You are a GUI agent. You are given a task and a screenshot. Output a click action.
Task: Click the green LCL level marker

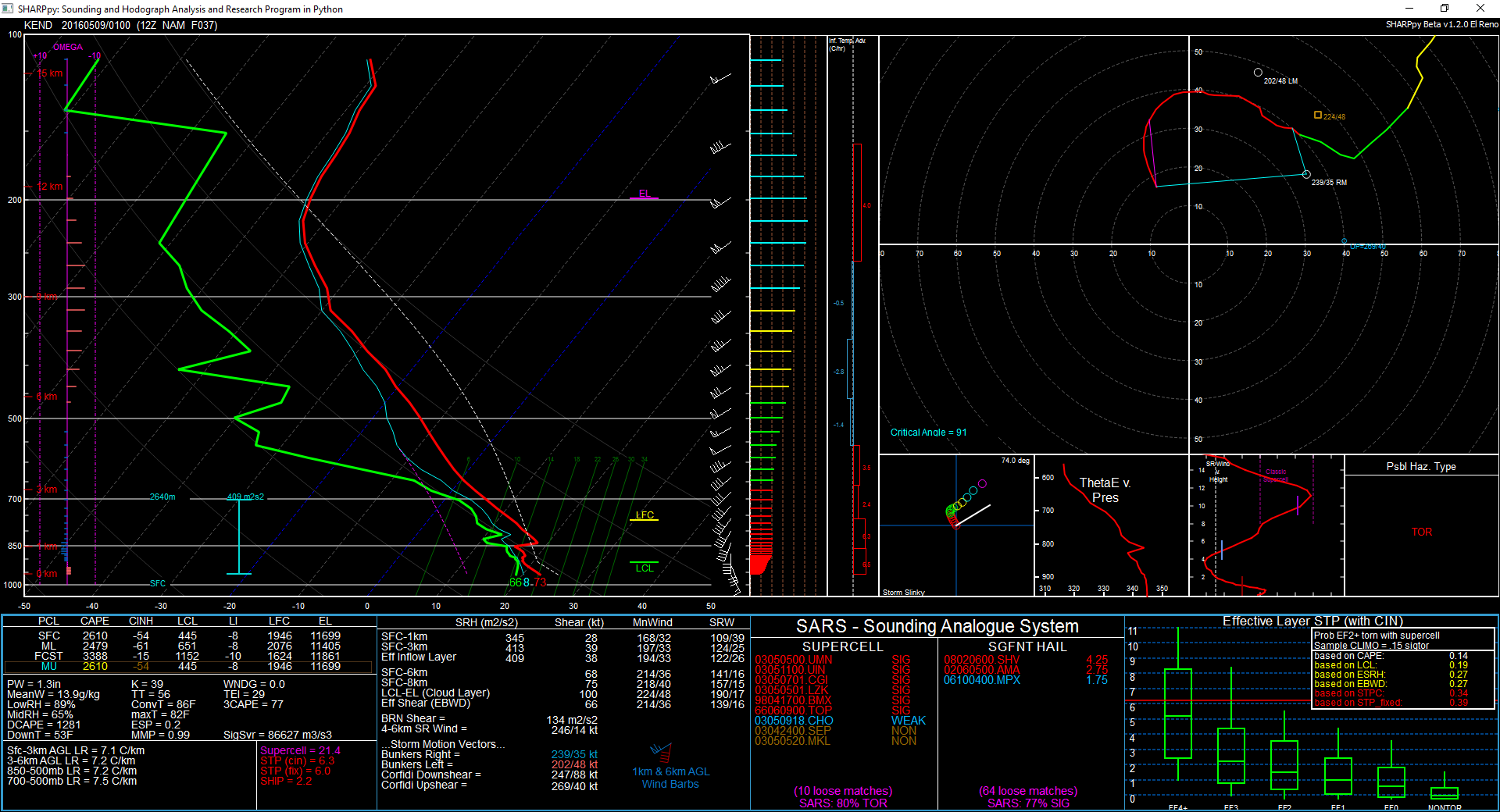pos(644,562)
